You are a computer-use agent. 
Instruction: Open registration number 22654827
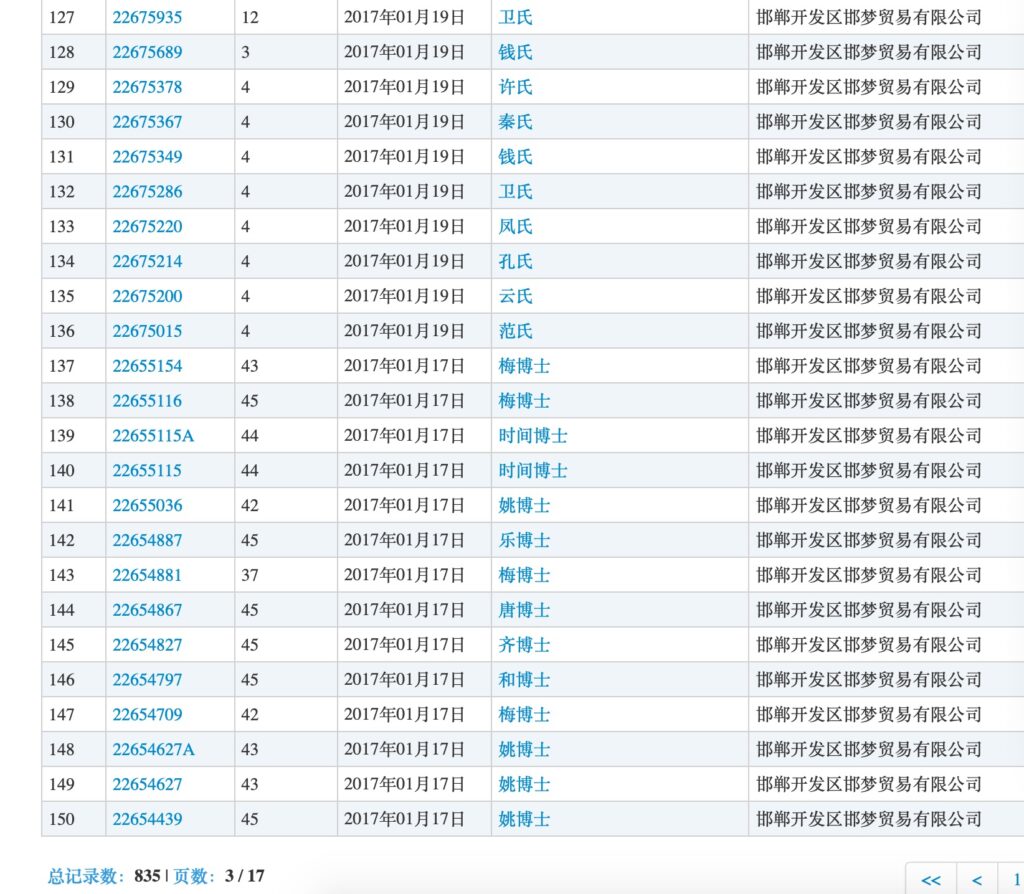coord(147,645)
